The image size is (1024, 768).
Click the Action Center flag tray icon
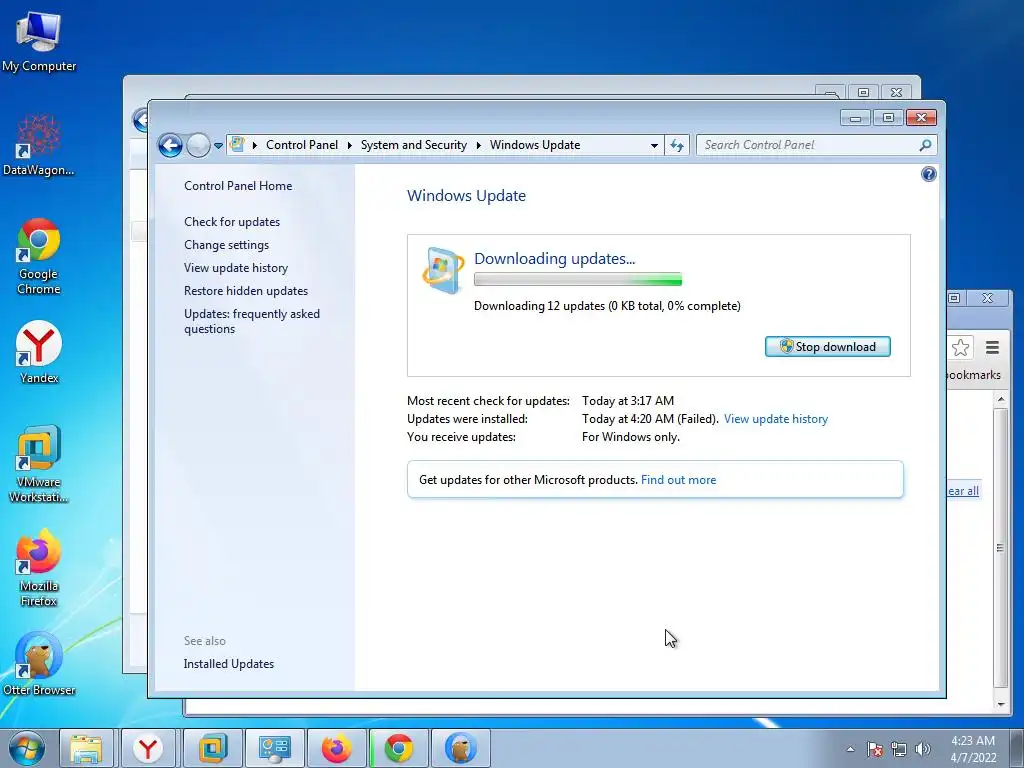(875, 749)
